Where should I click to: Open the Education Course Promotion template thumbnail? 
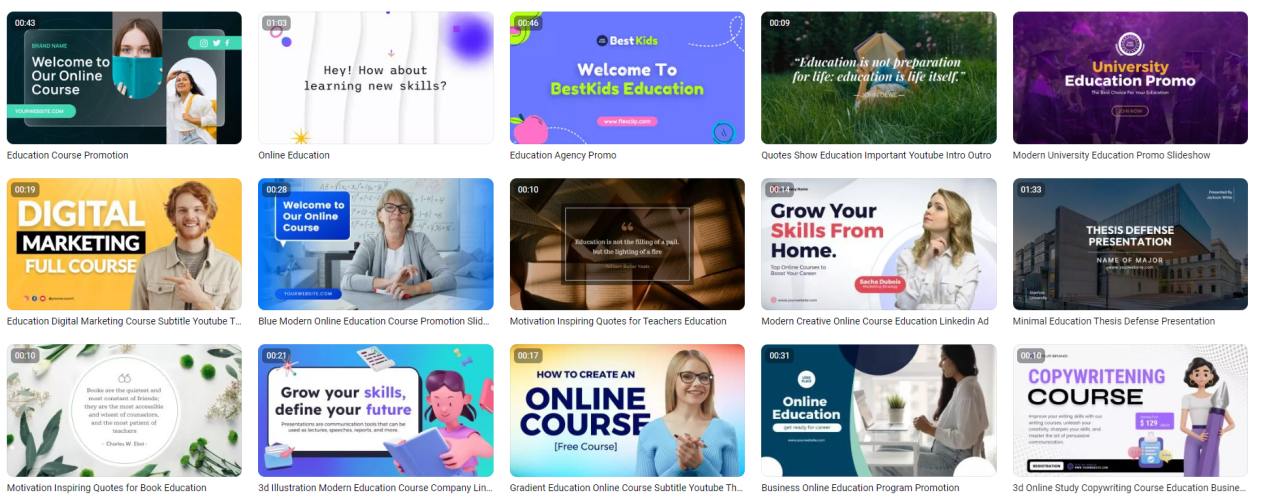[124, 78]
